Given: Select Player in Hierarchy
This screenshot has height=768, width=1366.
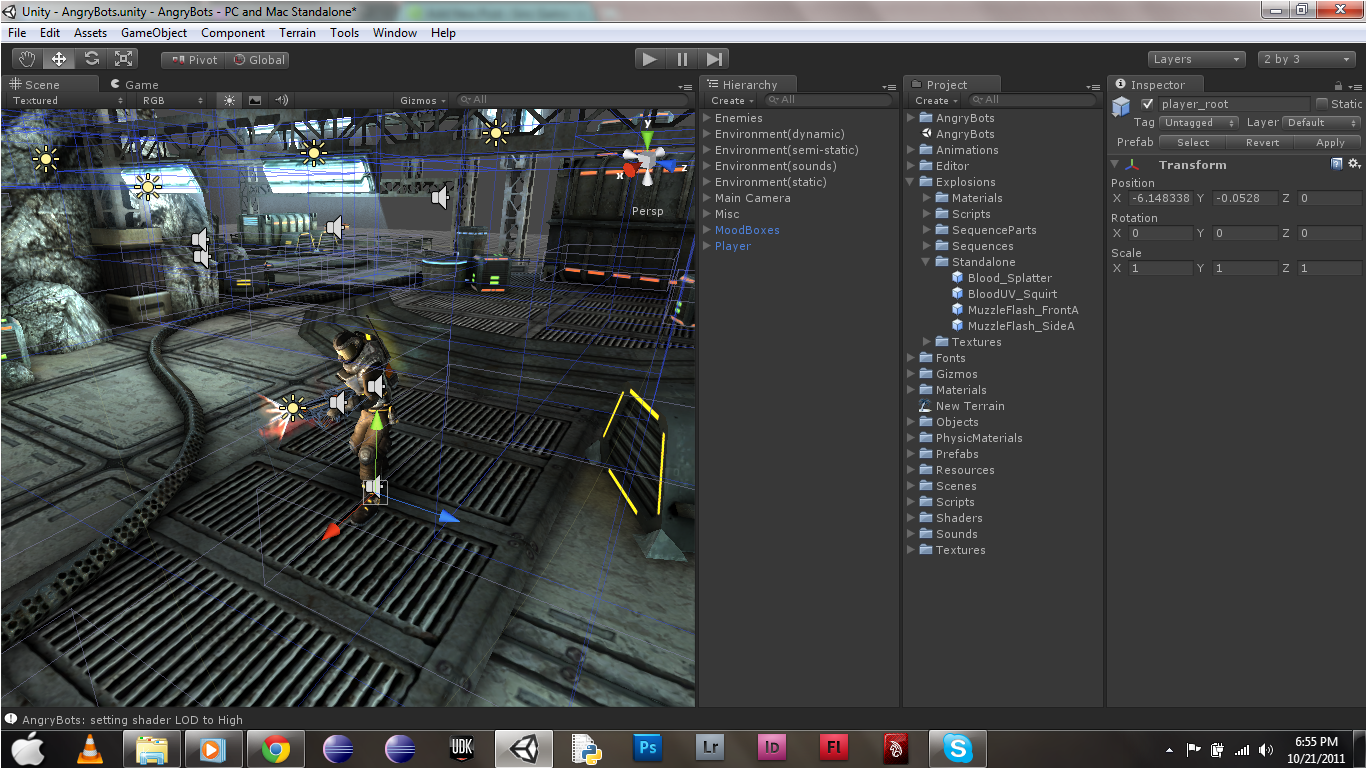Looking at the screenshot, I should [732, 246].
